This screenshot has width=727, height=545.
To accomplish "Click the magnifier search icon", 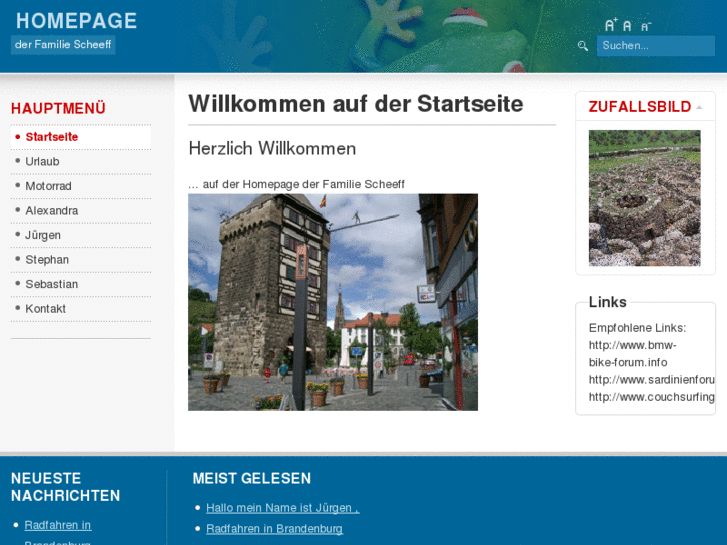I will coord(583,45).
